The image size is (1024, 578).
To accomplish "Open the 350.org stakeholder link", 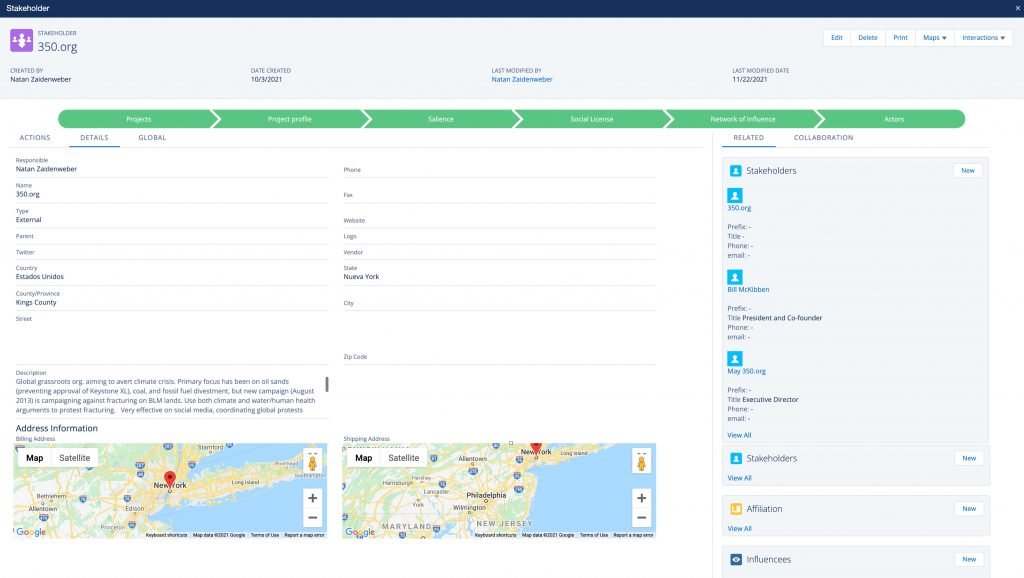I will click(x=739, y=208).
